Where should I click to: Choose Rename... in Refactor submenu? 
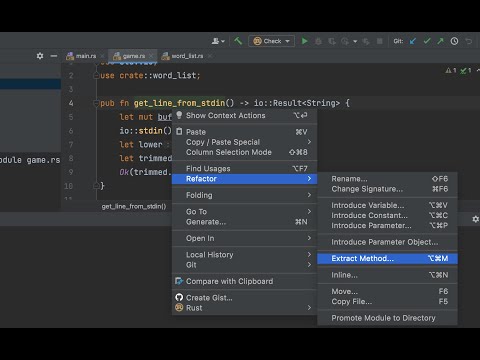point(387,179)
